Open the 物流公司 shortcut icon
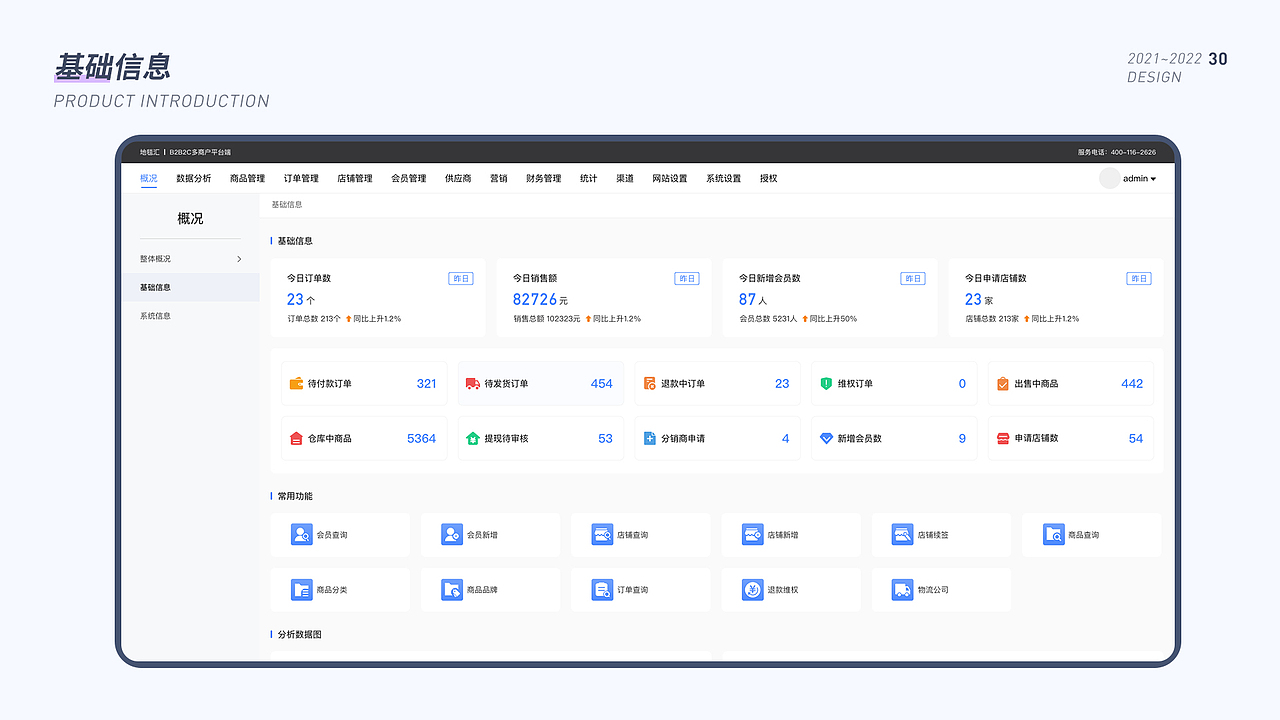 903,590
